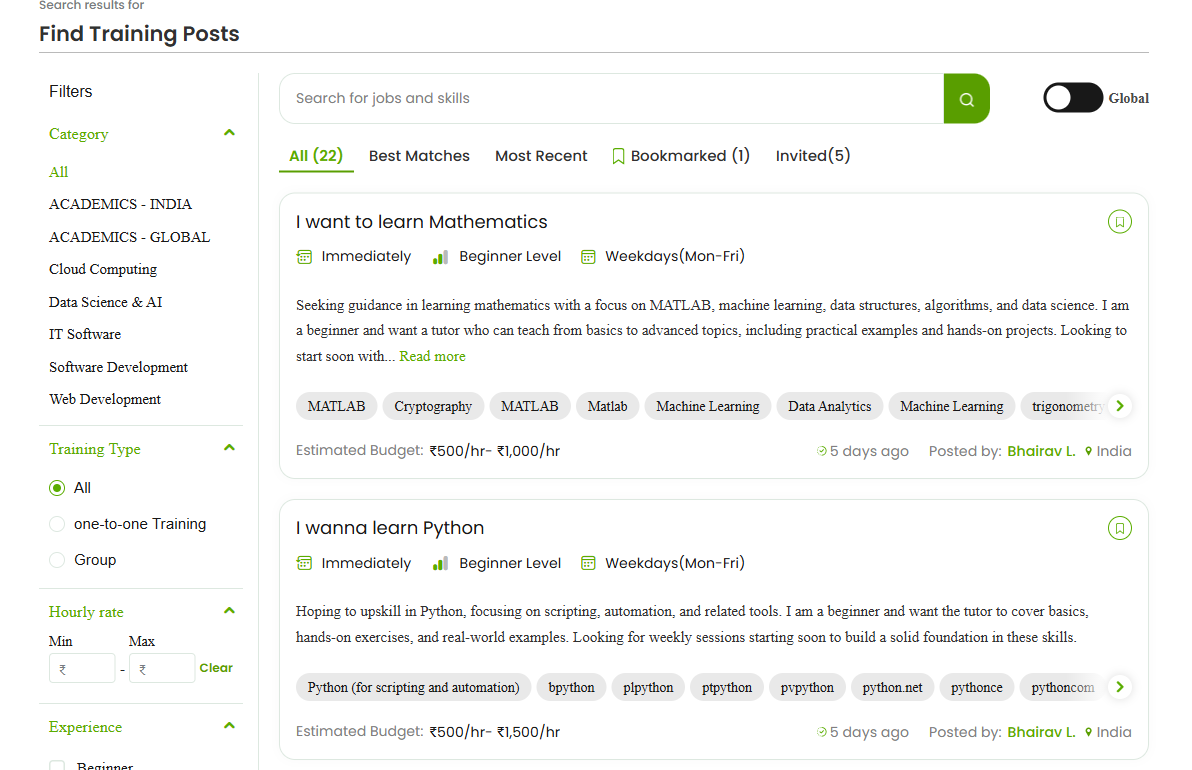Filter by Data Science & AI category
Viewport: 1192px width, 770px height.
(x=106, y=302)
